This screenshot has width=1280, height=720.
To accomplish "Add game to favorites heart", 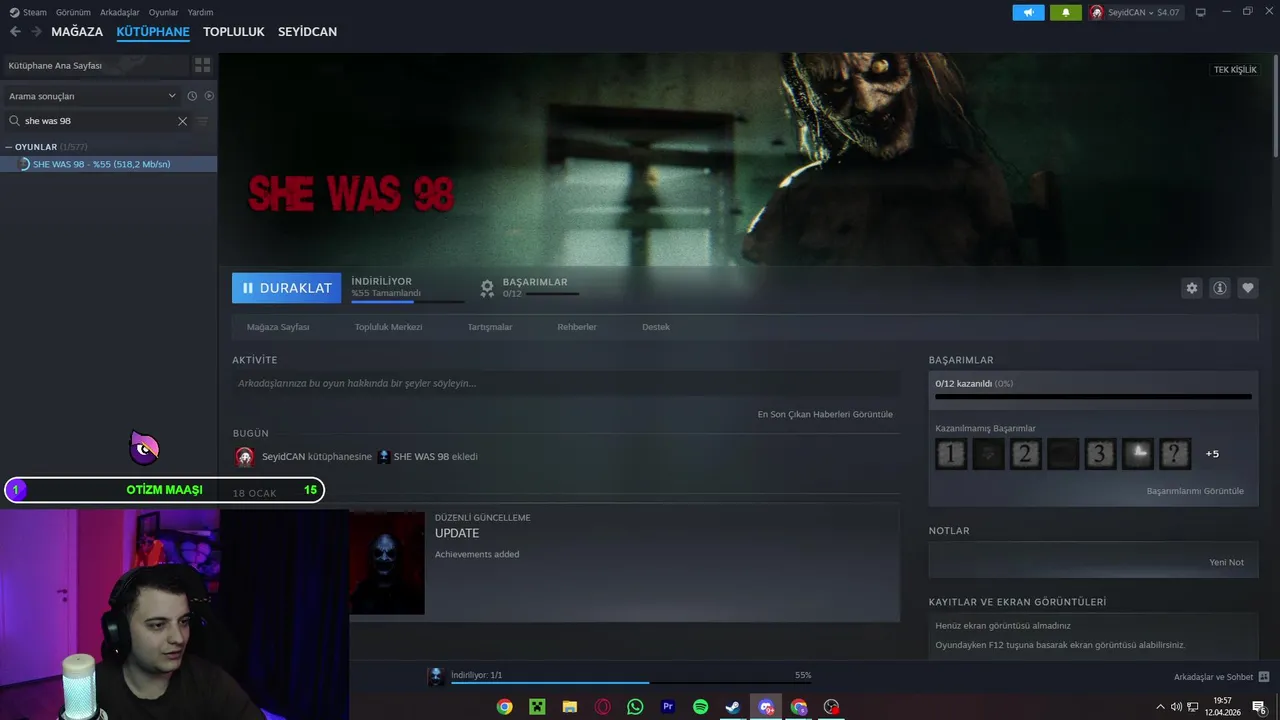I will 1248,288.
